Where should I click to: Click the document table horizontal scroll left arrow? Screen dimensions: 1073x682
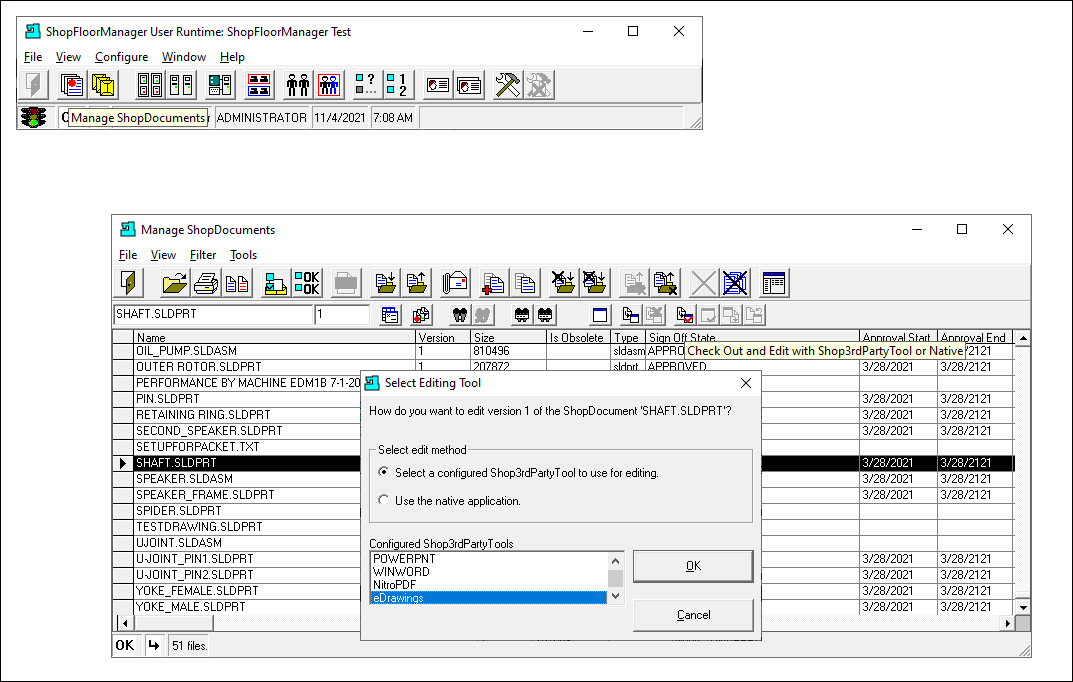point(125,623)
